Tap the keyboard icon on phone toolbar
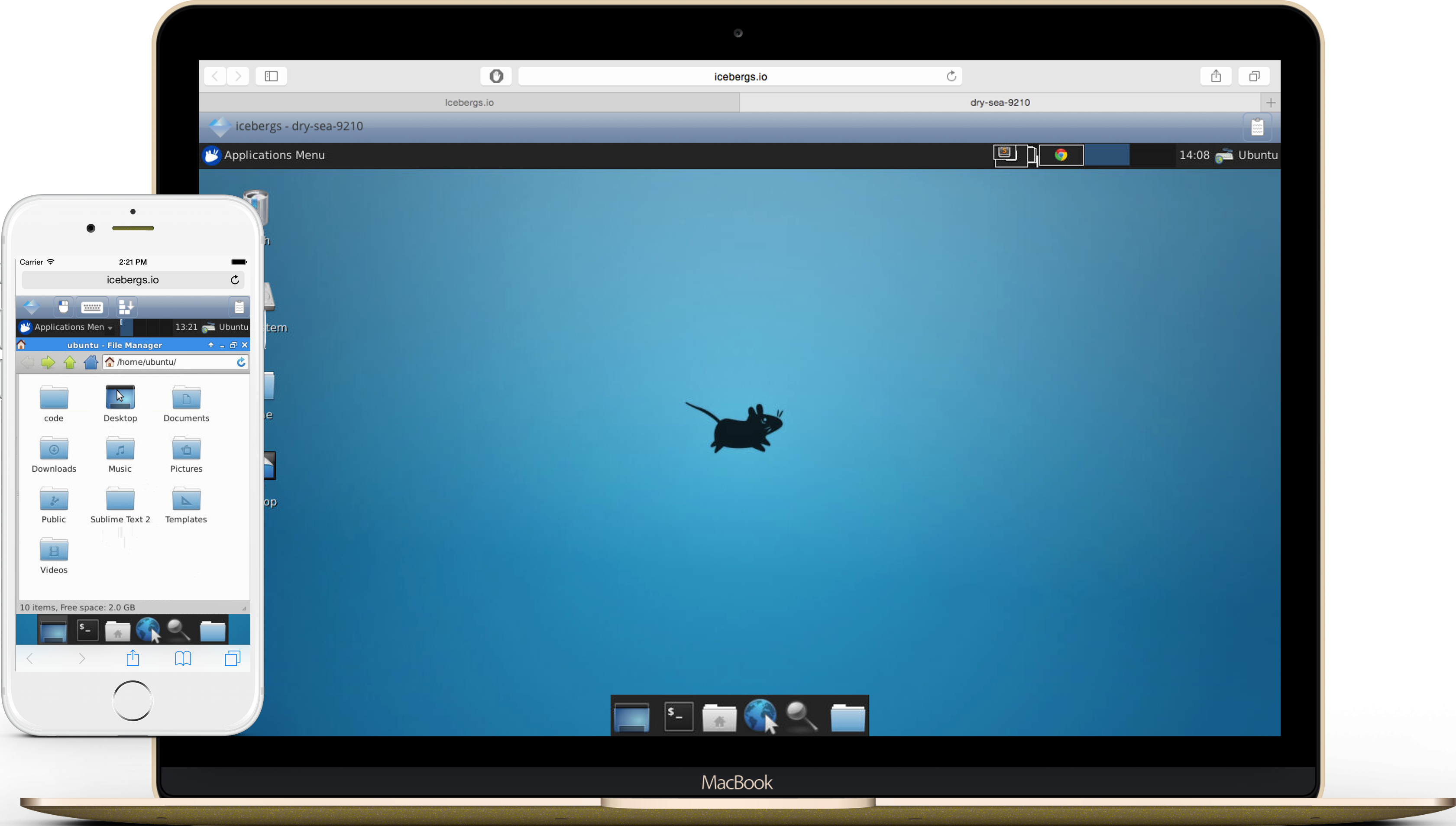Screen dimensions: 1456x826 coord(92,308)
